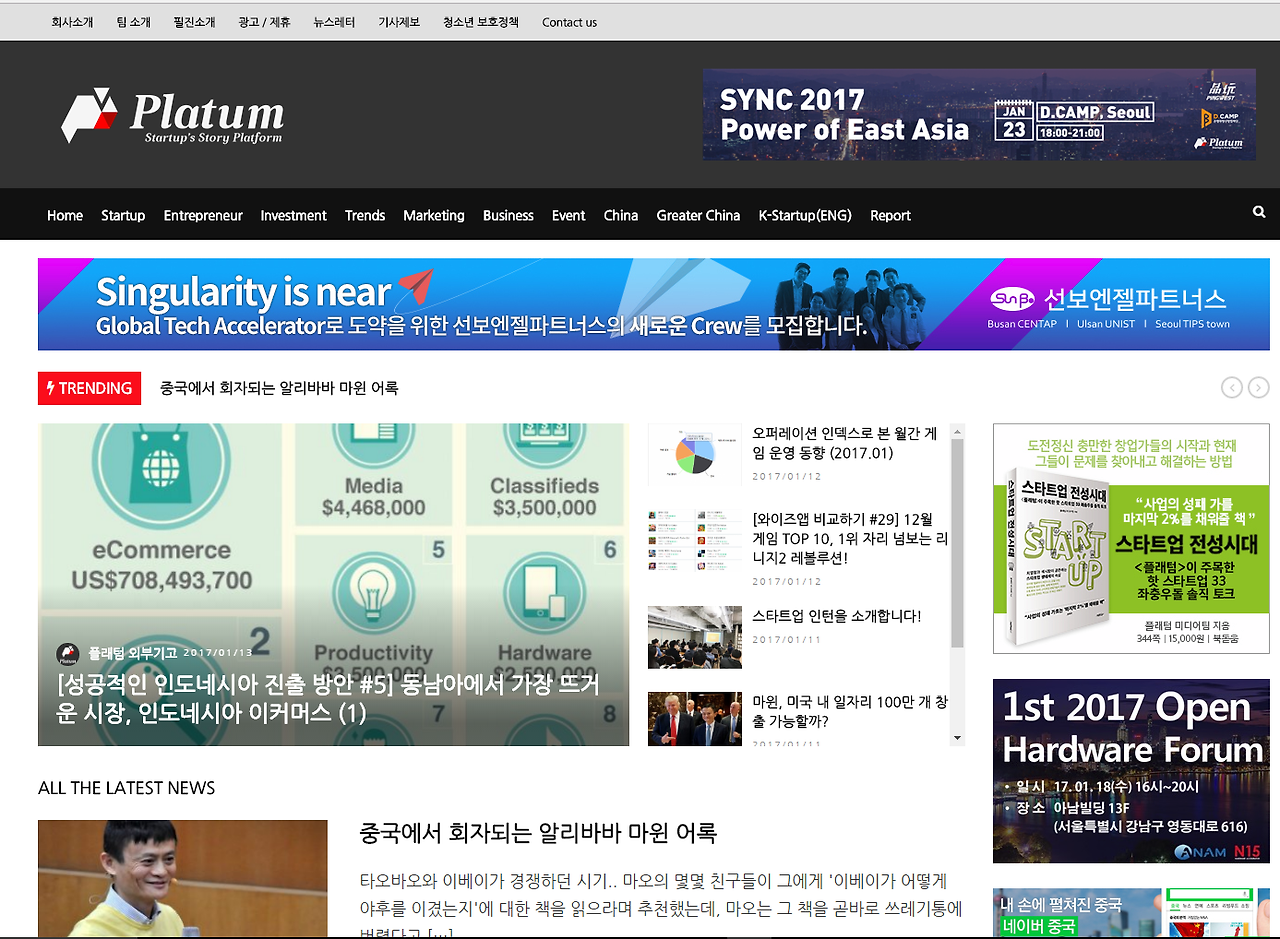Open article 마윈, 미국 내 일자리 100만 개 창출 가능할까?

click(x=850, y=711)
